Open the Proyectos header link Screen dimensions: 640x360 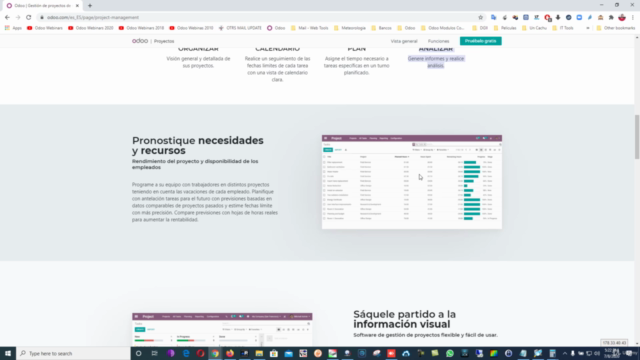point(164,41)
